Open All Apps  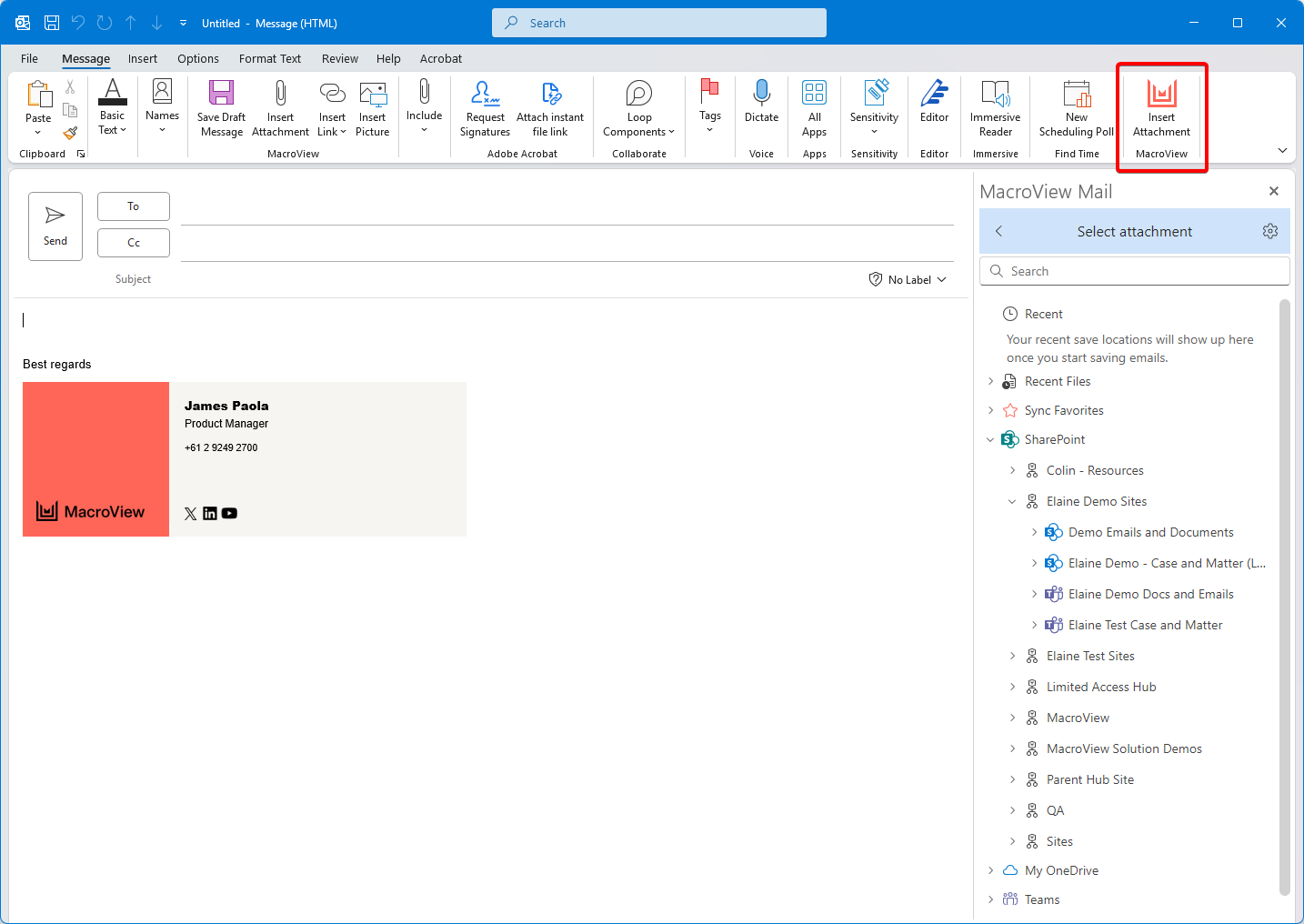tap(815, 107)
